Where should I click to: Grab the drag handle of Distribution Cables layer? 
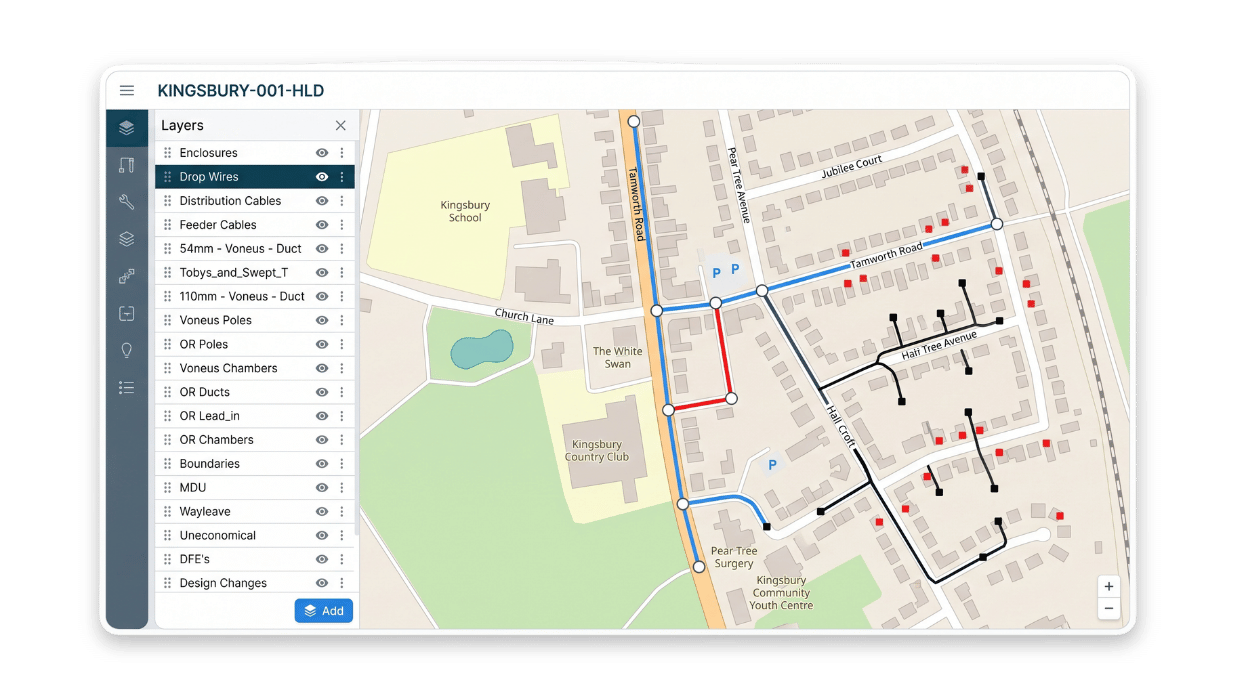(x=167, y=201)
